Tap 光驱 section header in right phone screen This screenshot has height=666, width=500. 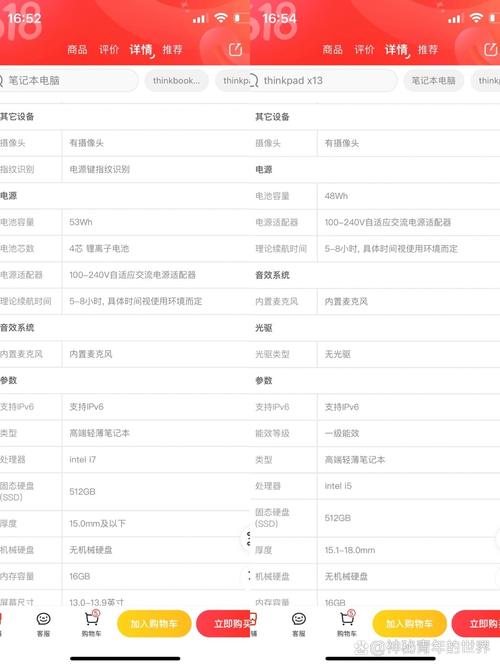[264, 327]
